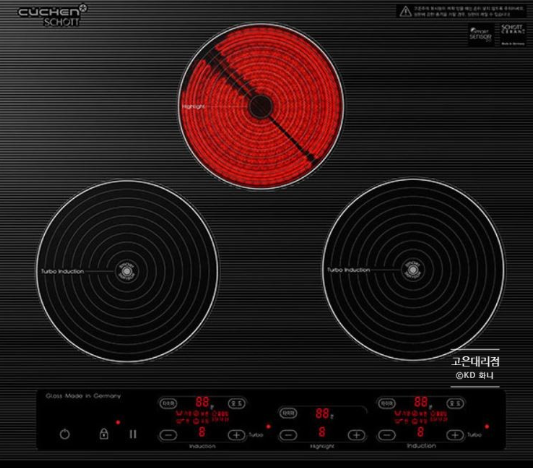Tap the Highlight 88 timer display
This screenshot has height=468, width=533.
[x=322, y=413]
